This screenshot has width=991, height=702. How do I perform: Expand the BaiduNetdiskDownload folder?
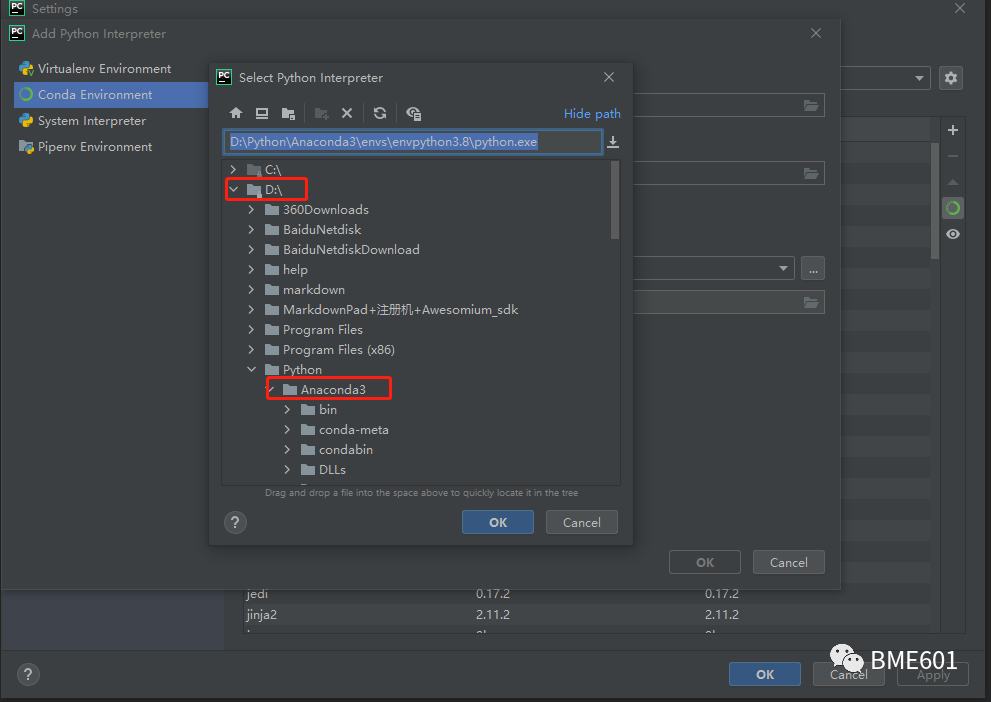pos(251,250)
